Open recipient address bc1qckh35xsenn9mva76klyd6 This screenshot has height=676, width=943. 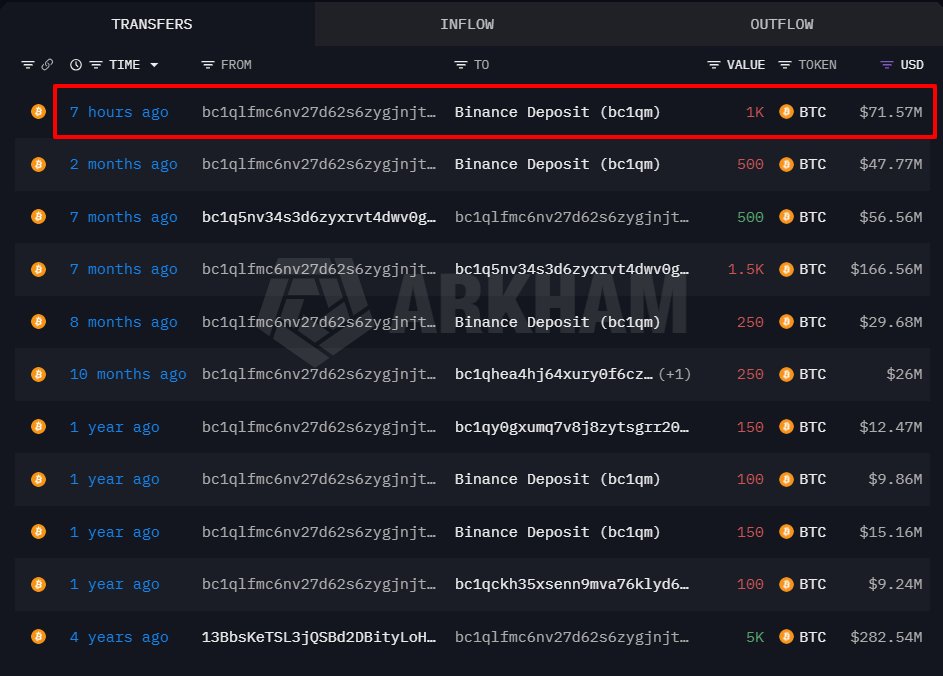coord(572,584)
